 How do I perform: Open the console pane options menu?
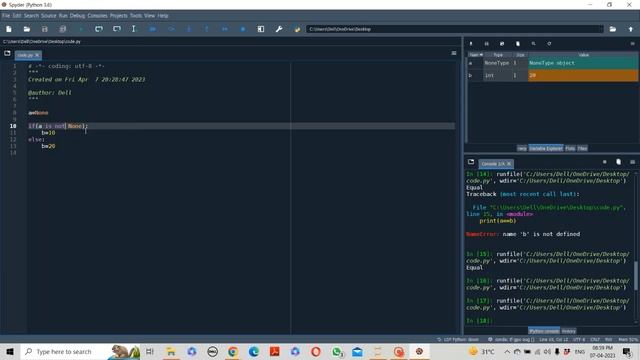coord(633,162)
